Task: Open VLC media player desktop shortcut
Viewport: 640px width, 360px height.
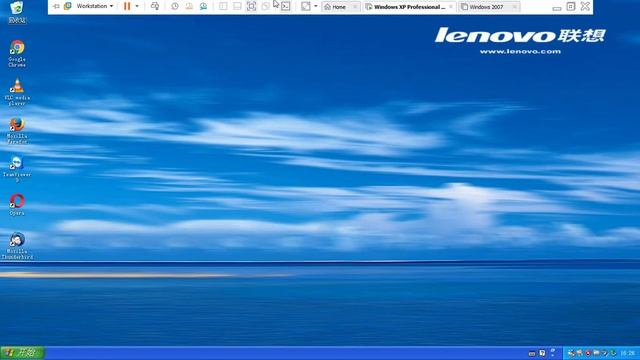Action: coord(17,92)
